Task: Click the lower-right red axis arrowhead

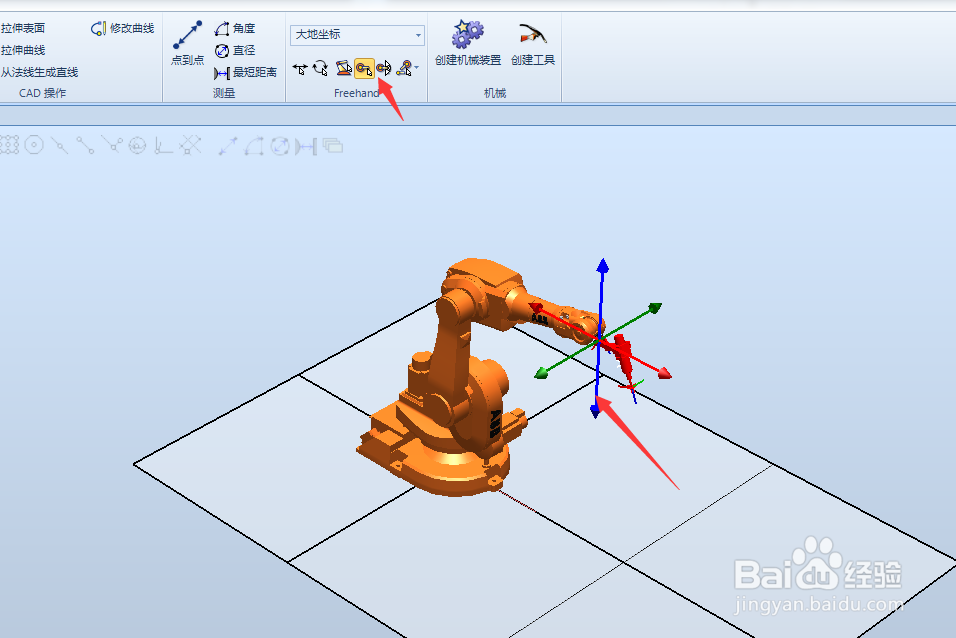Action: tap(665, 373)
